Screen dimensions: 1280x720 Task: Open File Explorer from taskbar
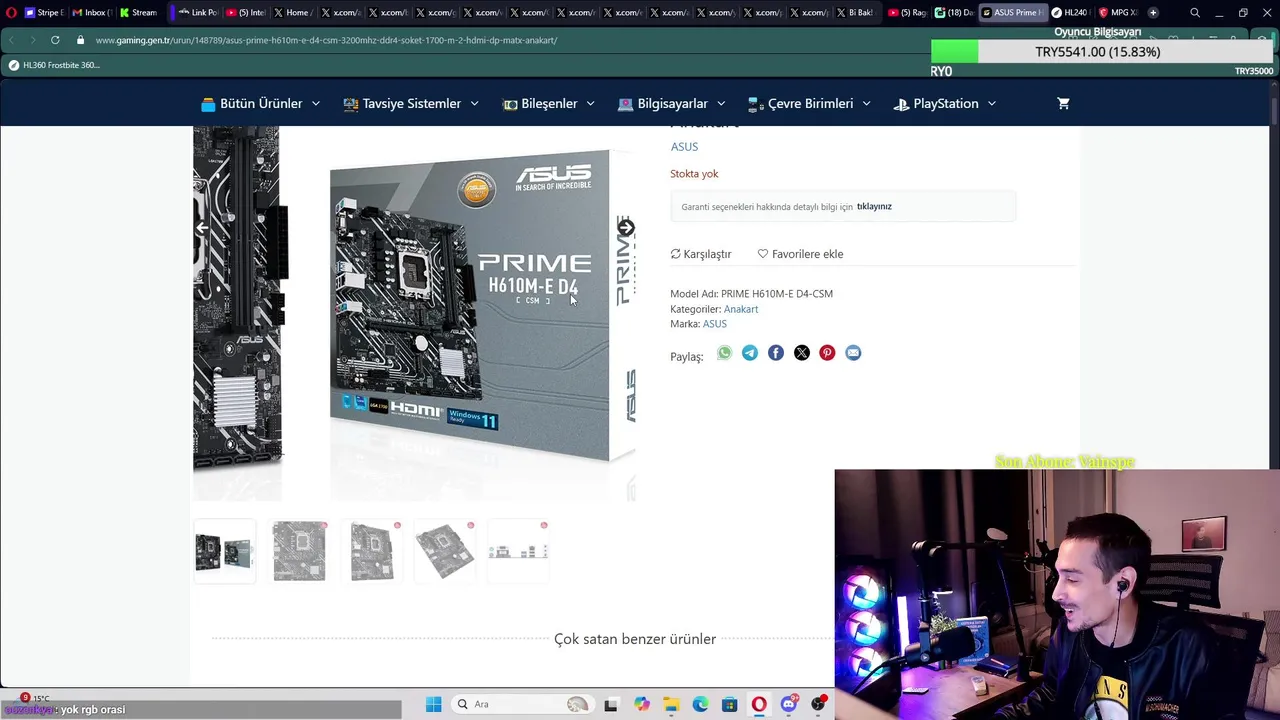pos(671,704)
